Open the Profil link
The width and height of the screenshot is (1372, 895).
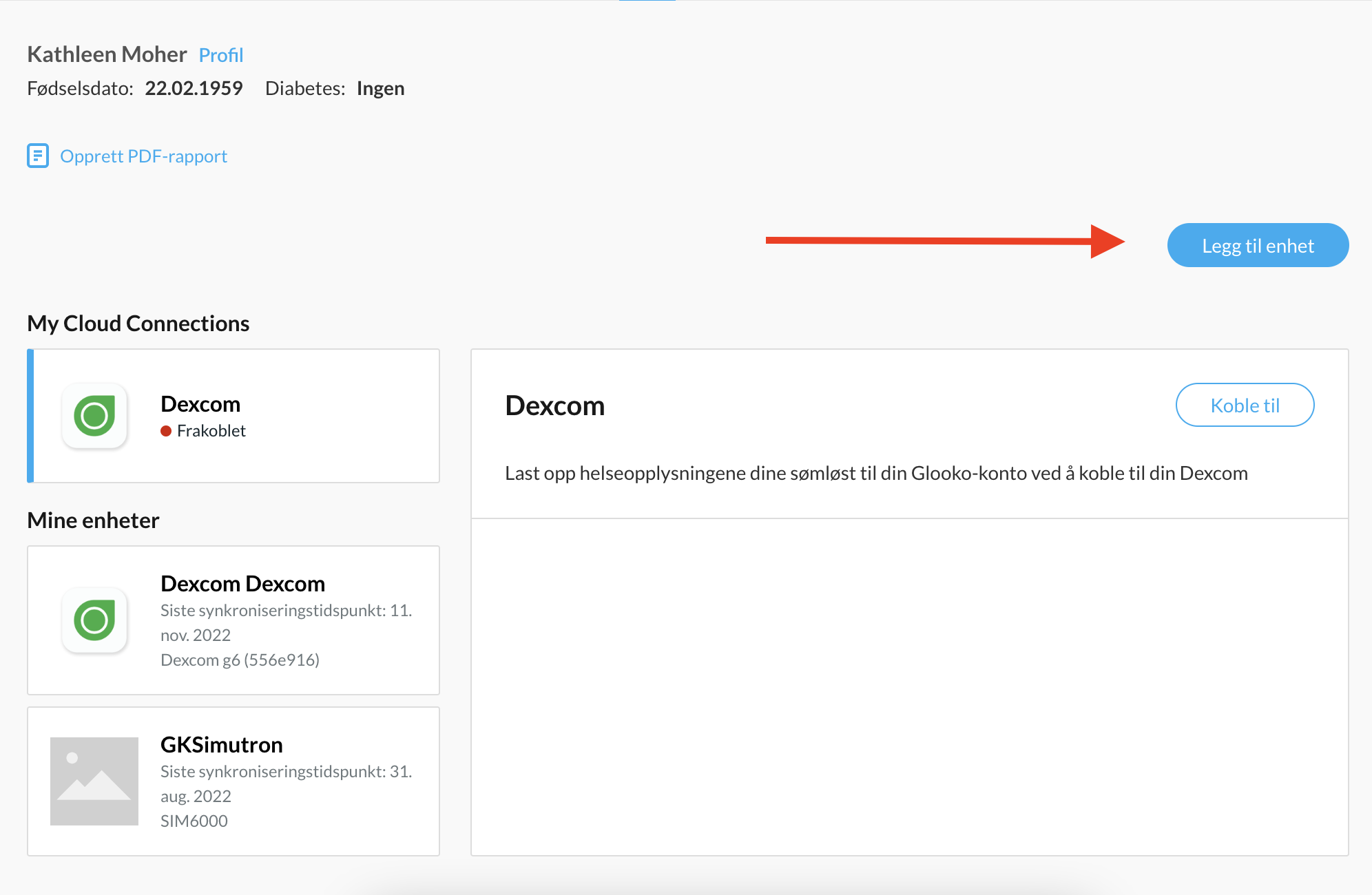tap(221, 55)
